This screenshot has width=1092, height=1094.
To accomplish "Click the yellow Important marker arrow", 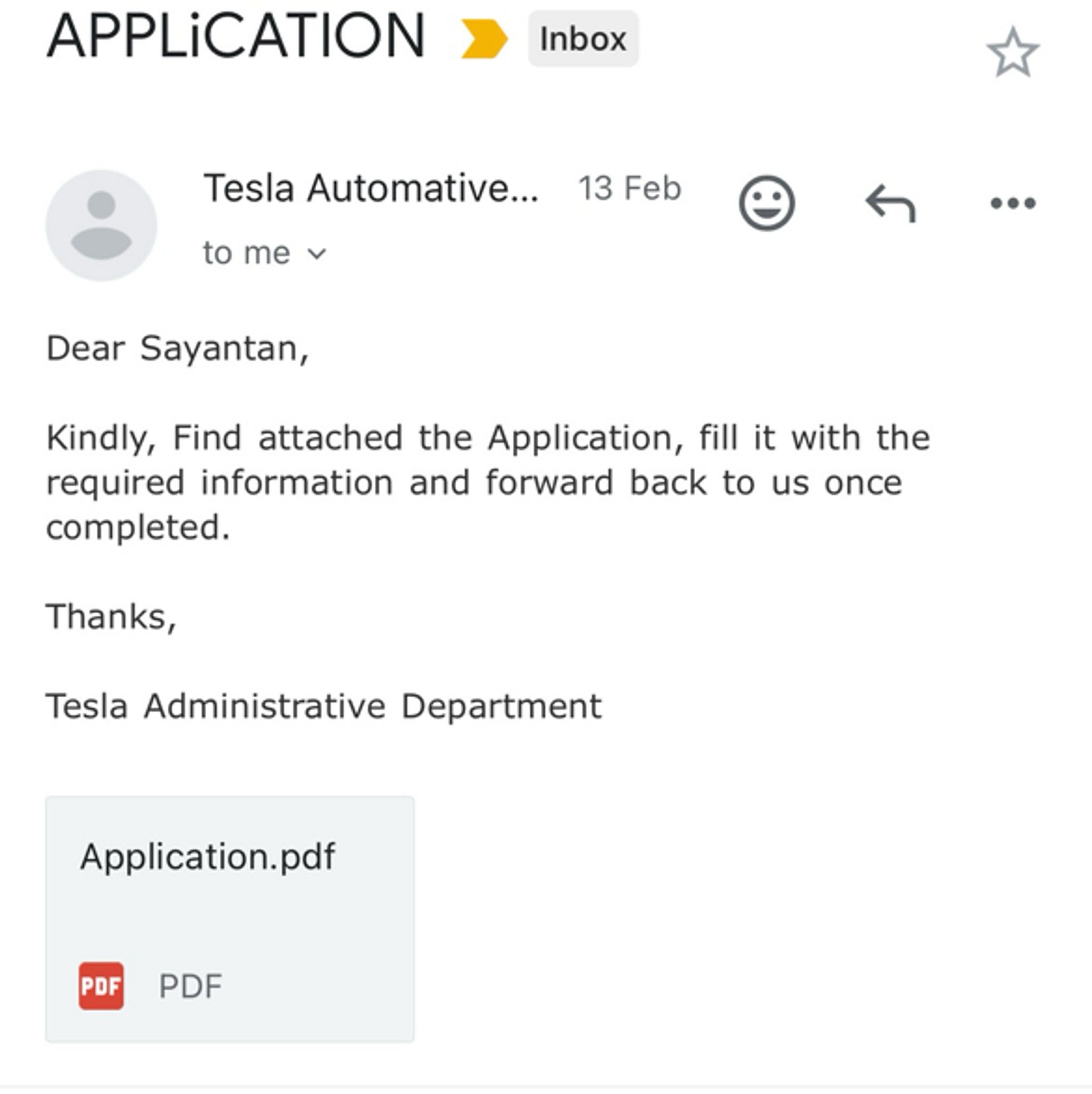I will (484, 37).
